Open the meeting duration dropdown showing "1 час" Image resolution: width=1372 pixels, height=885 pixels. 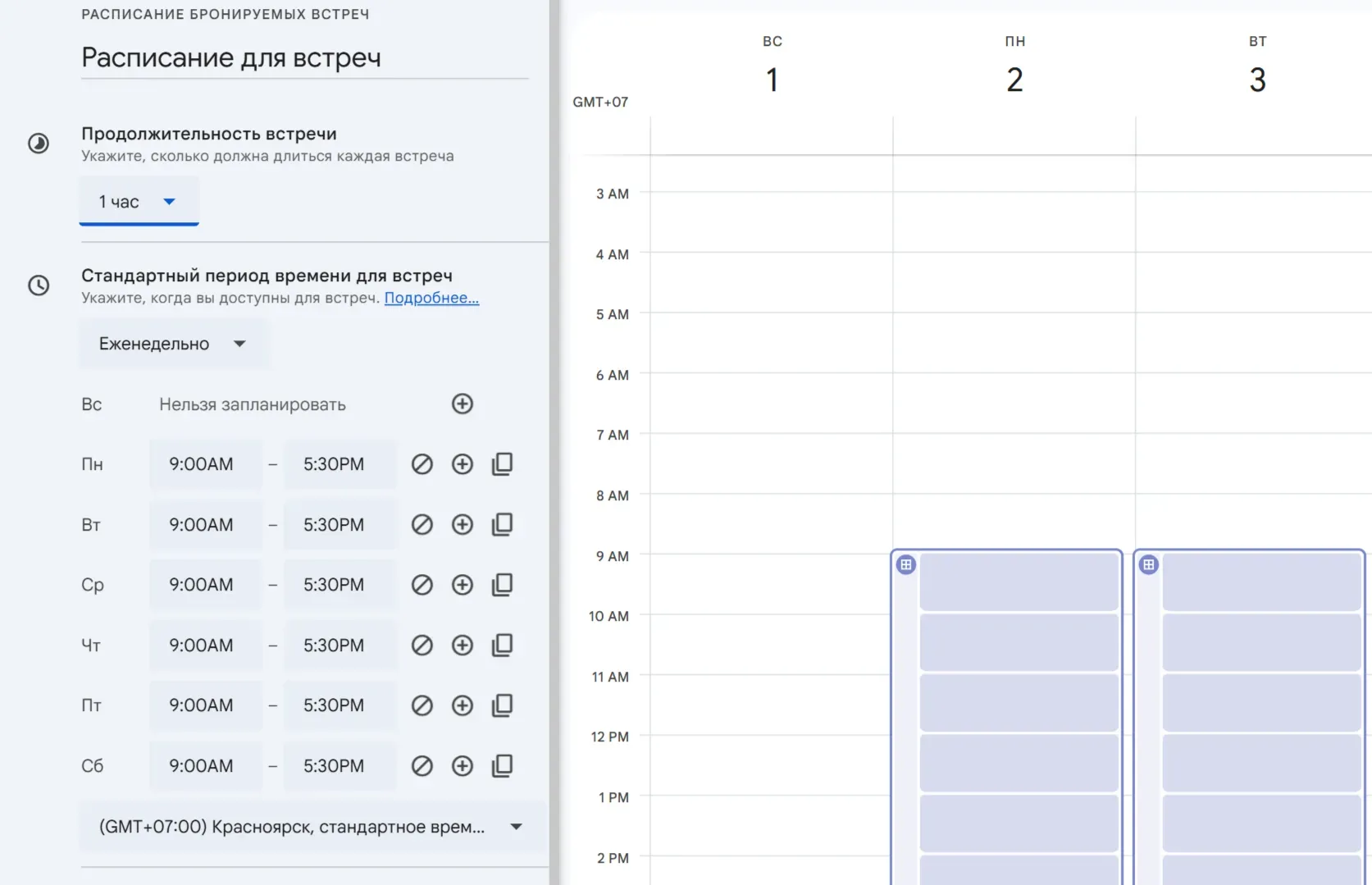click(138, 201)
